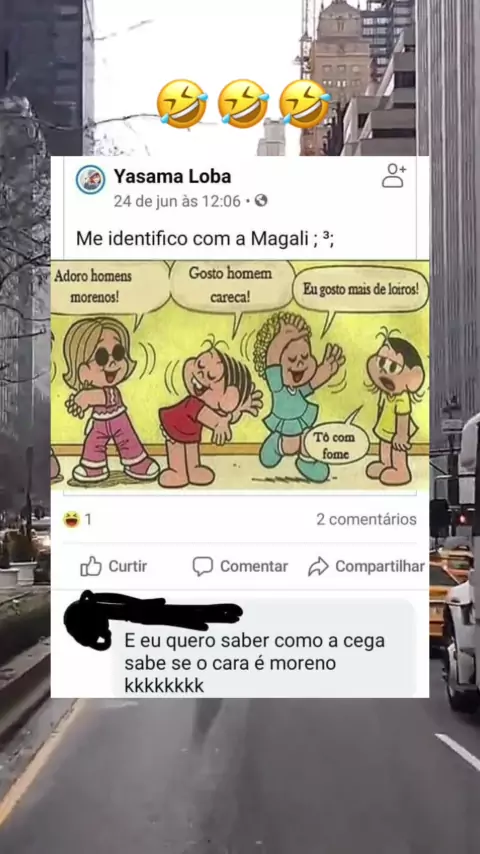Click the post caption 'Me identifico com a Magali'

click(205, 239)
